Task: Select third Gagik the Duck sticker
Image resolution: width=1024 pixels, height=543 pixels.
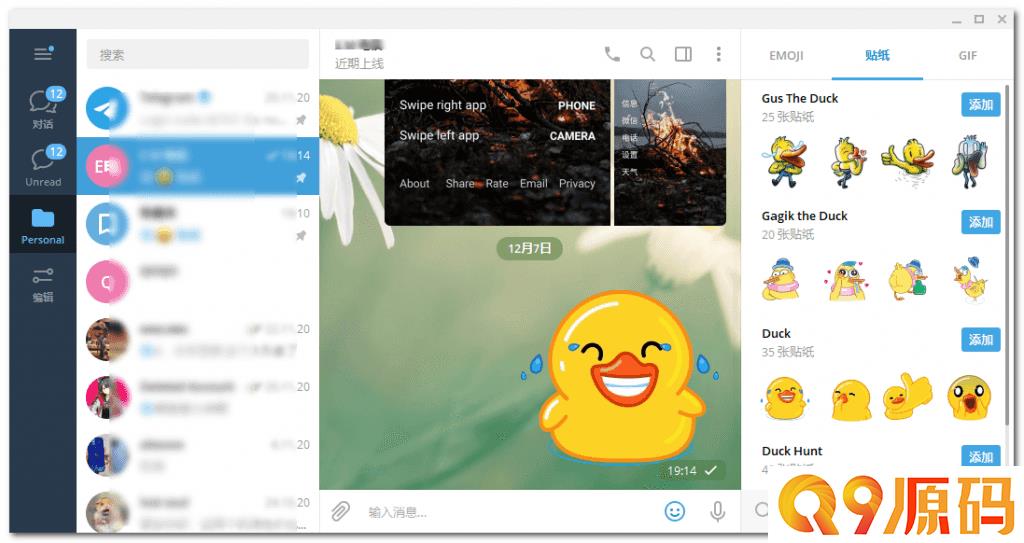Action: click(x=908, y=280)
